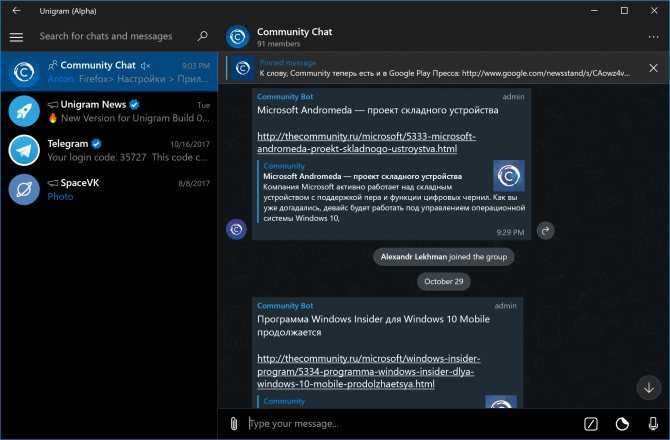
Task: Click 'Community Bot' name on Andromeda message
Action: [x=285, y=97]
